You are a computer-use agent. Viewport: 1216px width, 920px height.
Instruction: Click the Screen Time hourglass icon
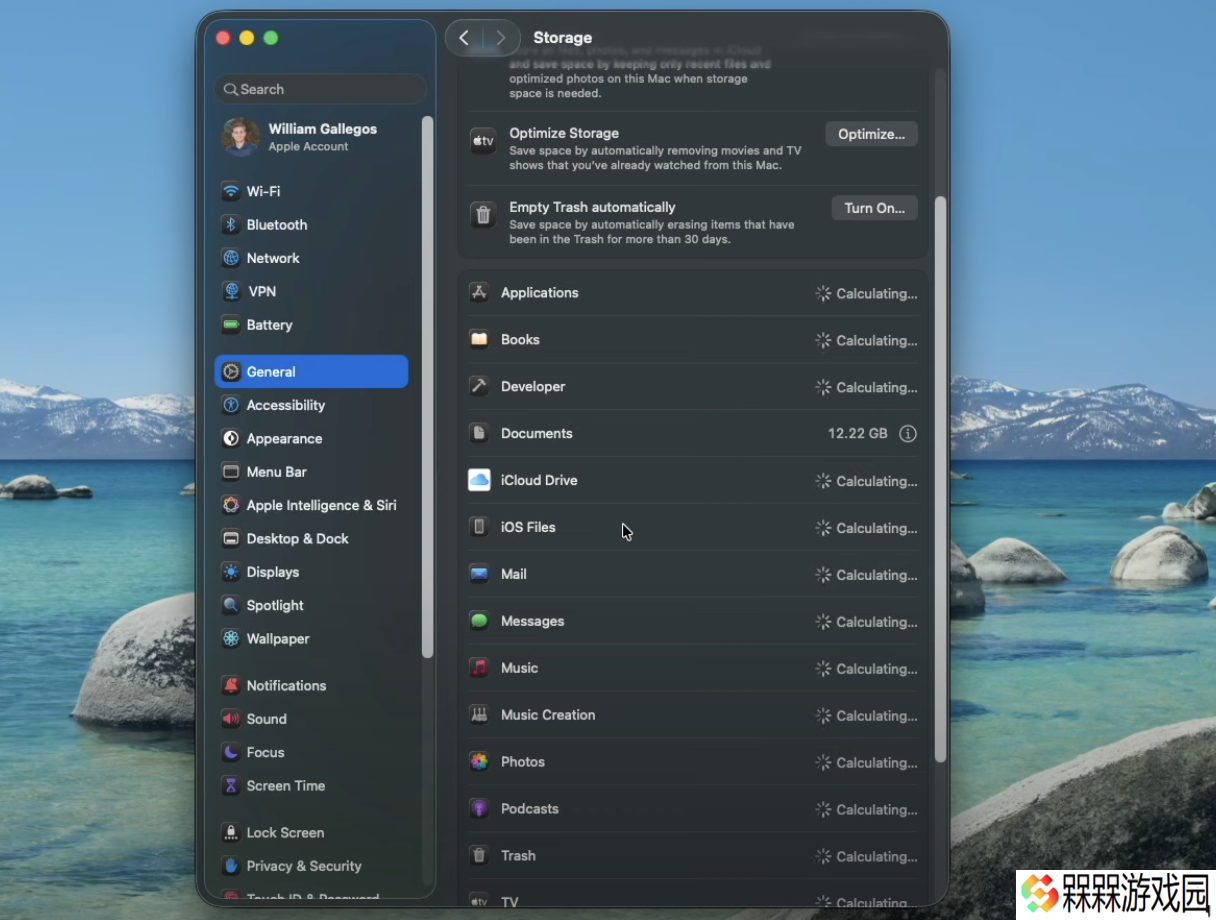[231, 786]
